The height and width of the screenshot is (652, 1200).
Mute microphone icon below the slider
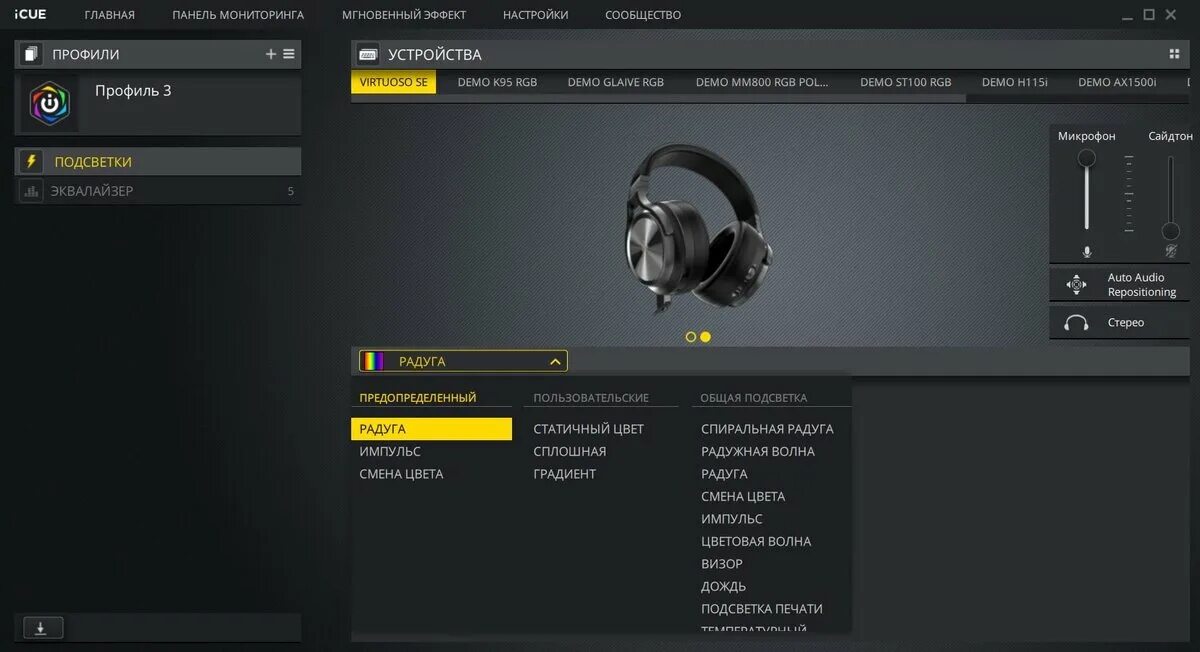click(1087, 251)
